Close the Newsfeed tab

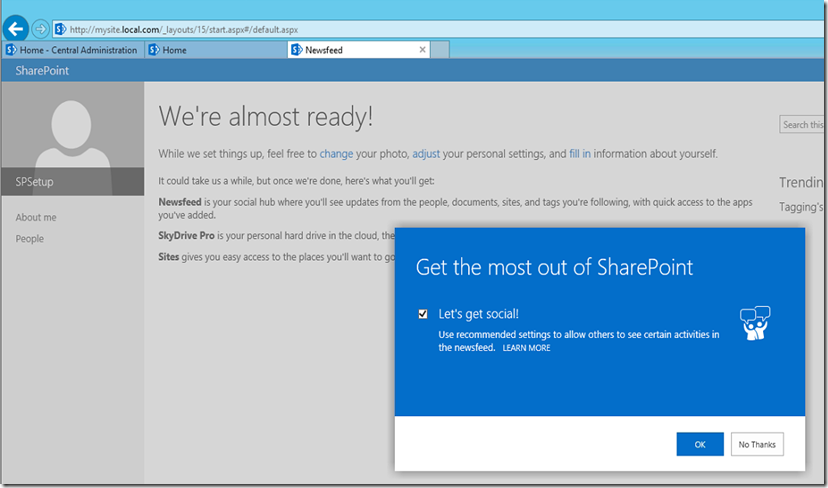[422, 50]
